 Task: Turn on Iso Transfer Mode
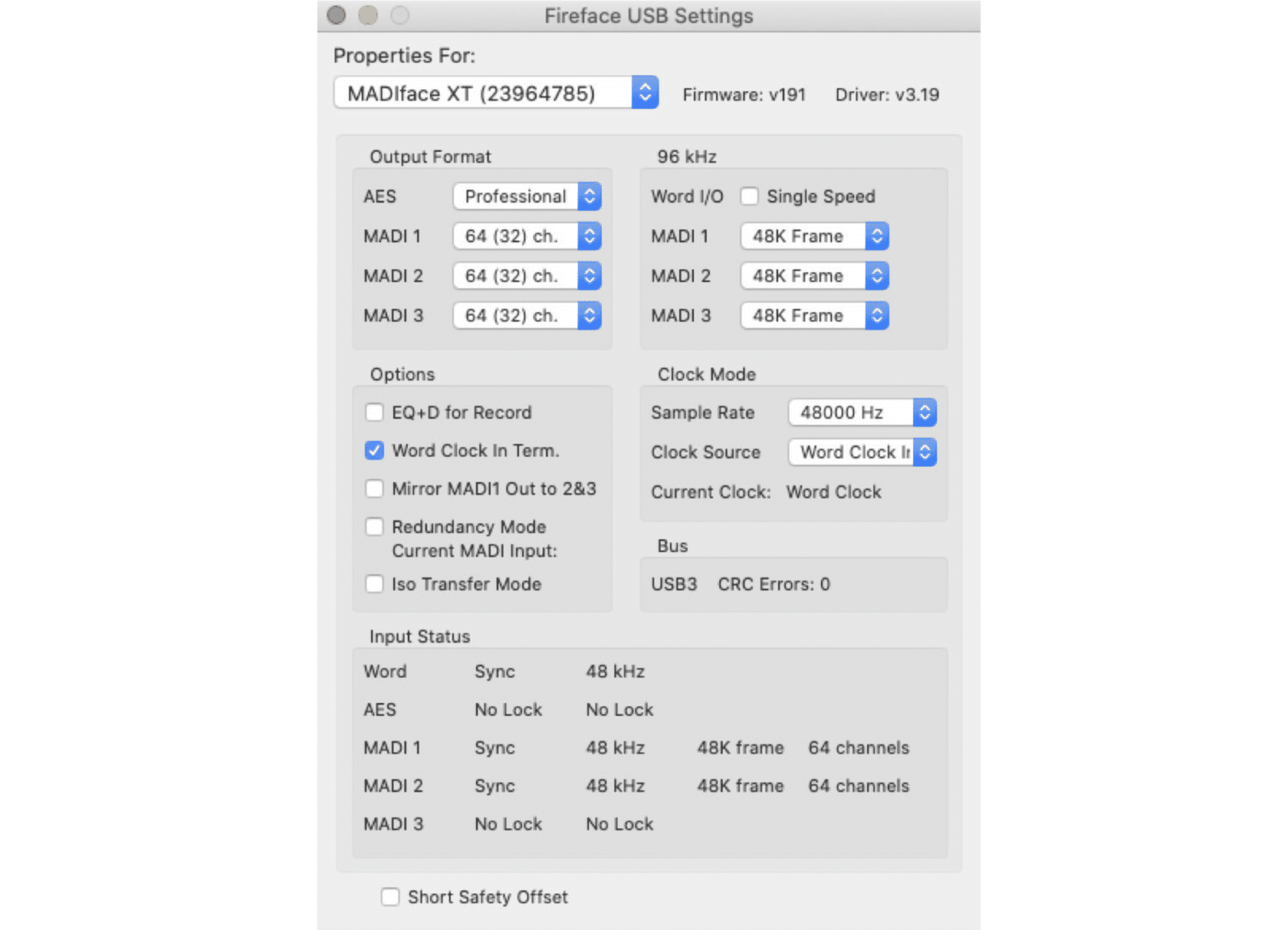point(374,584)
